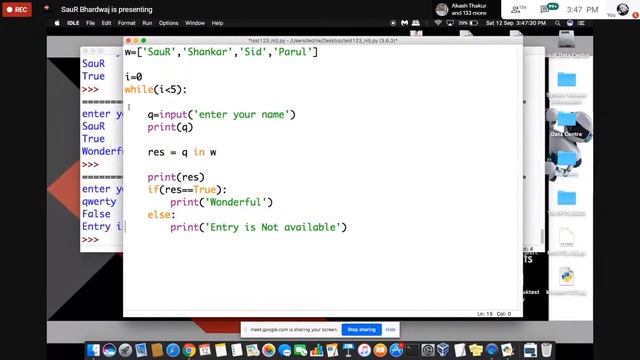Open FaceTime from the dock

[x=300, y=350]
